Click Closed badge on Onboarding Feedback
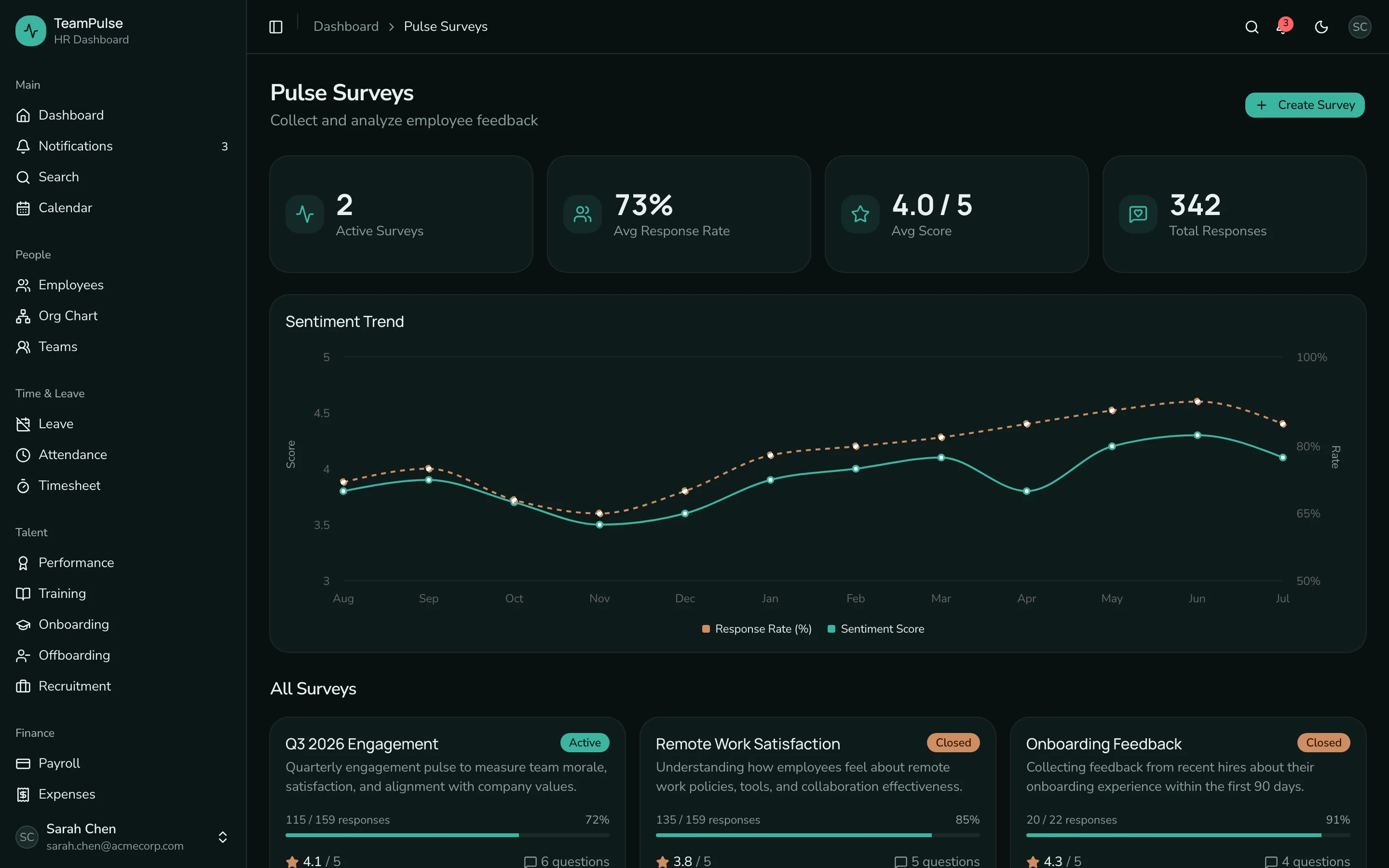The image size is (1389, 868). [x=1323, y=743]
